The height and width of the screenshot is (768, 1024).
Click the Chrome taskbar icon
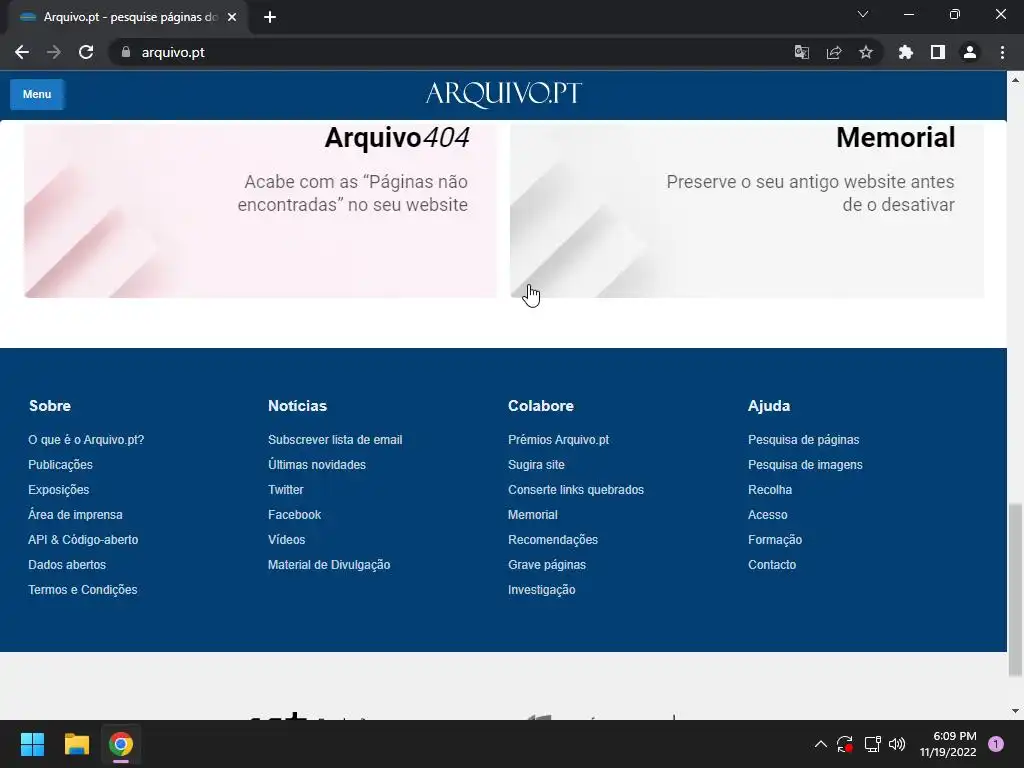[121, 744]
